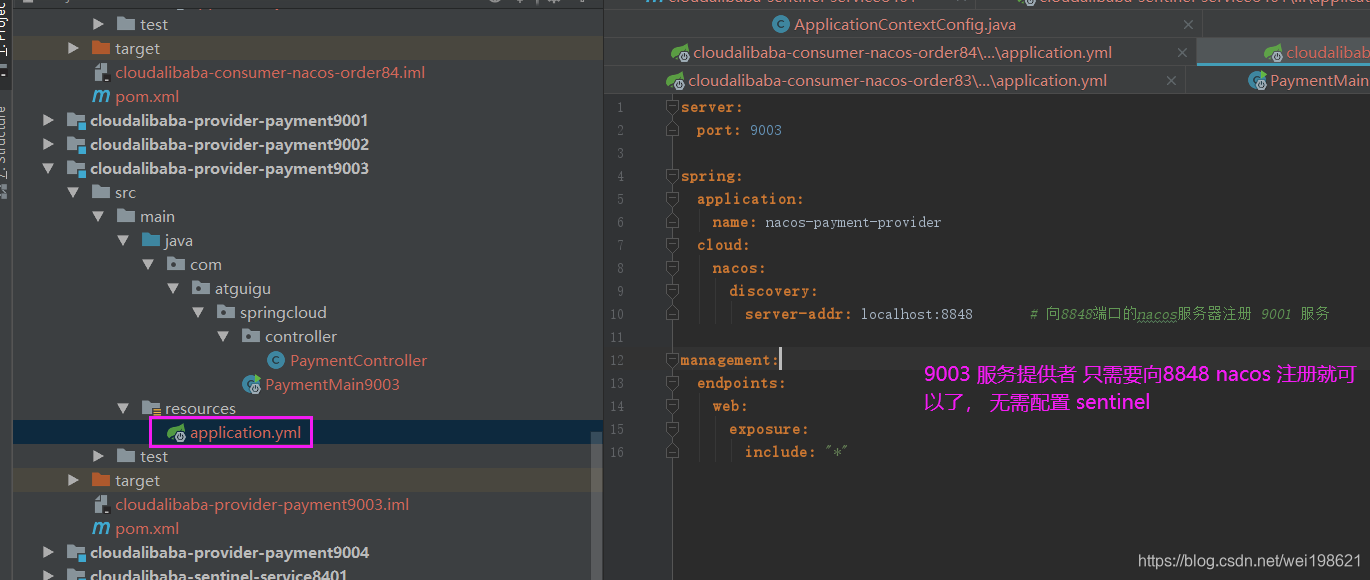Fold the cloud: block in gutter

(x=673, y=245)
